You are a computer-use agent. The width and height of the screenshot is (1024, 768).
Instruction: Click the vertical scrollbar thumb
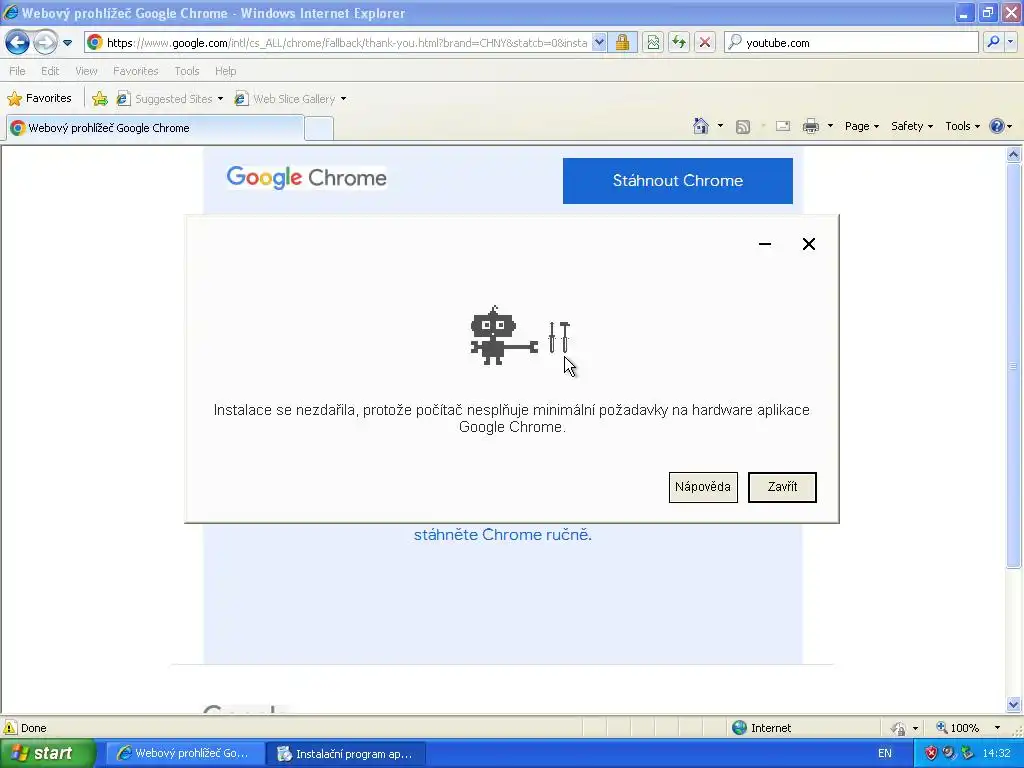(x=1013, y=366)
